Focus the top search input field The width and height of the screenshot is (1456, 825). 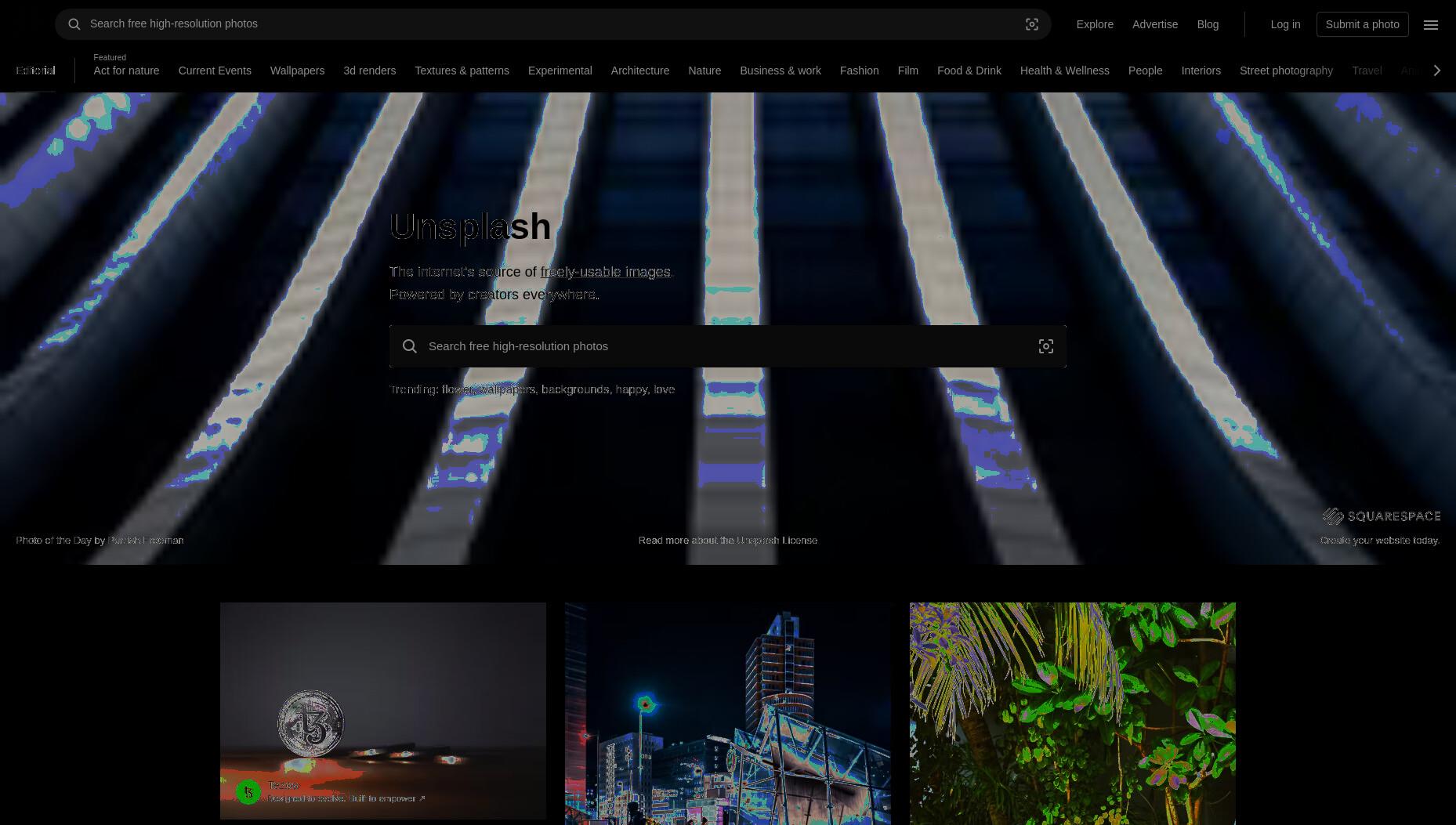tap(552, 24)
